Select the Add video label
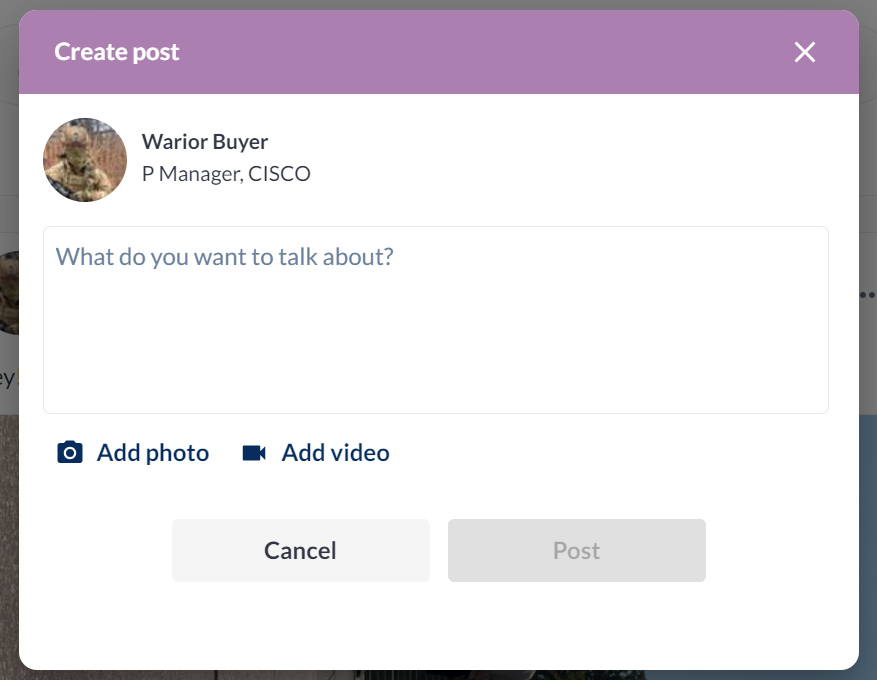The height and width of the screenshot is (680, 877). coord(335,453)
